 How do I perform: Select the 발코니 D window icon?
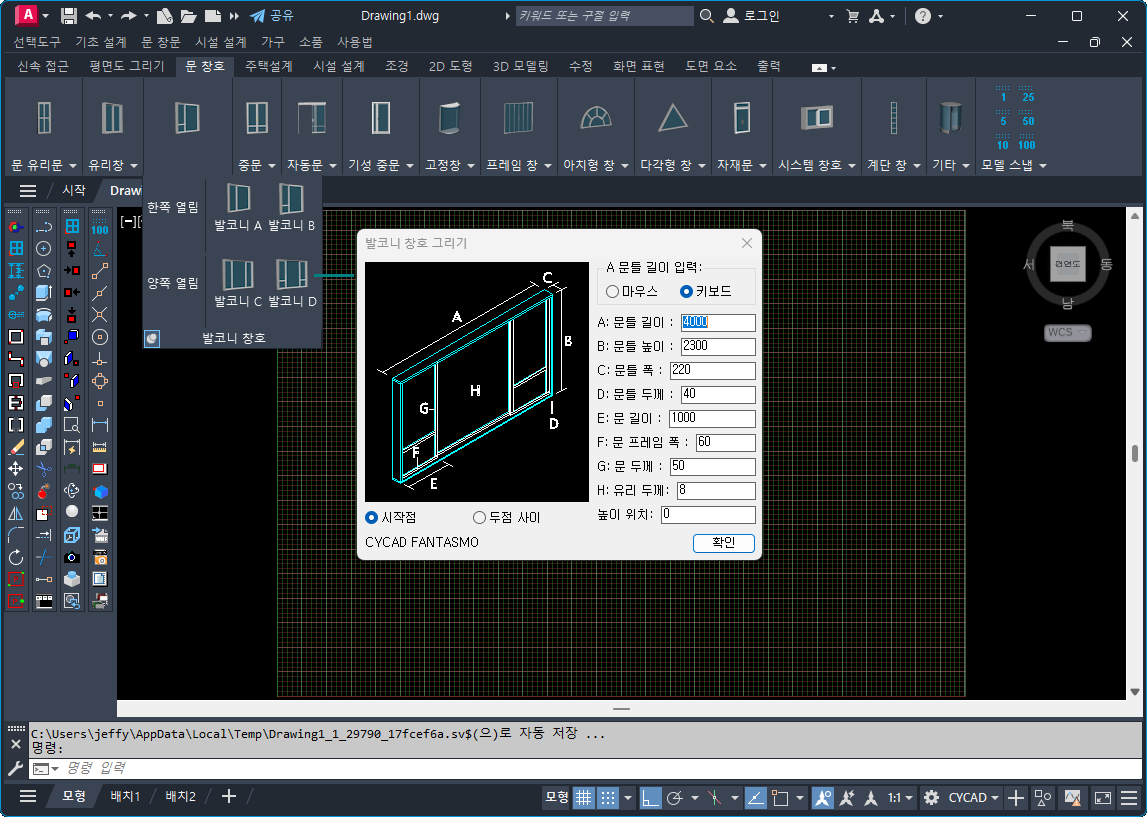pos(292,276)
